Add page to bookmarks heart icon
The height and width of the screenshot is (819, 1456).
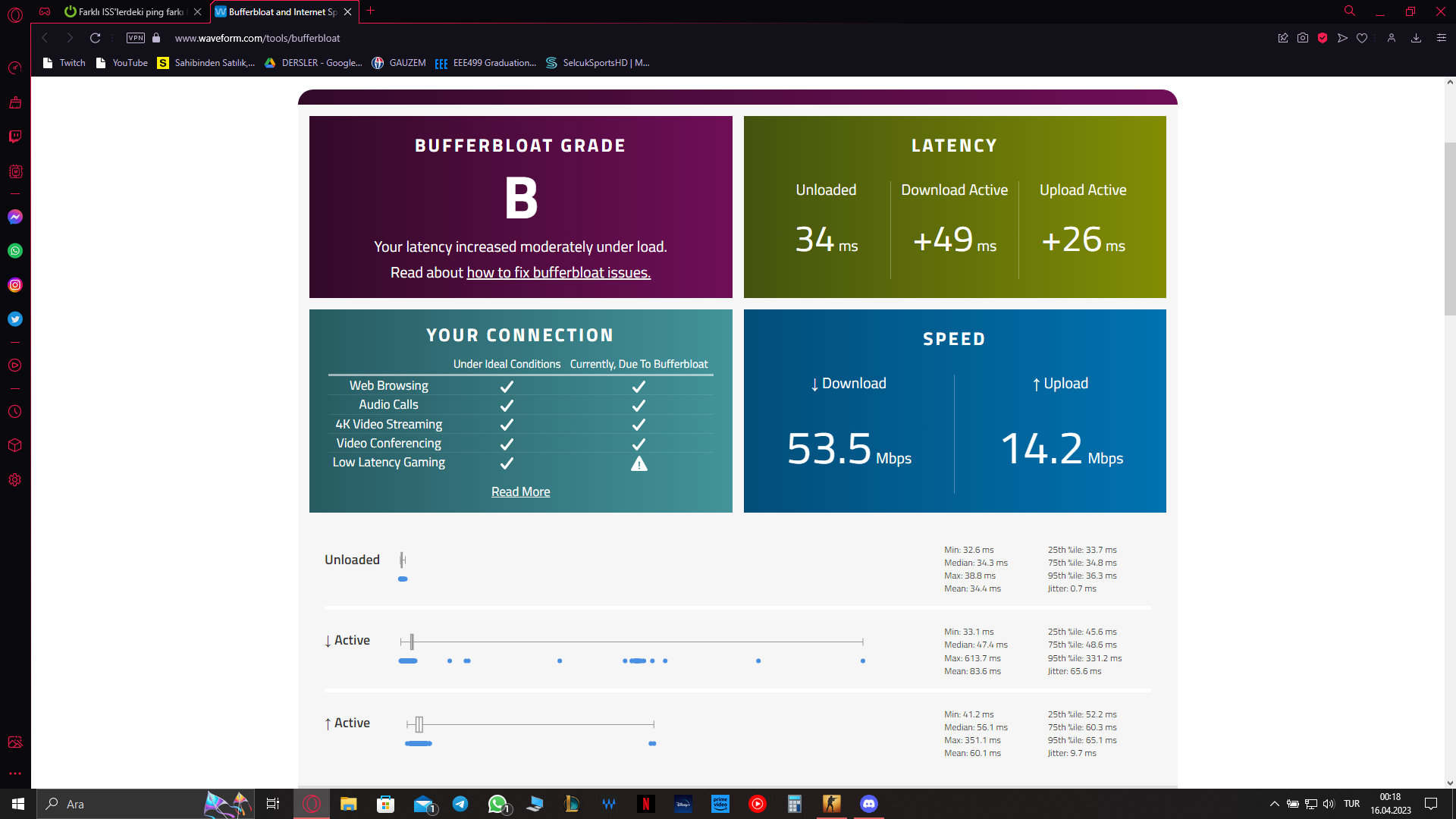1362,38
